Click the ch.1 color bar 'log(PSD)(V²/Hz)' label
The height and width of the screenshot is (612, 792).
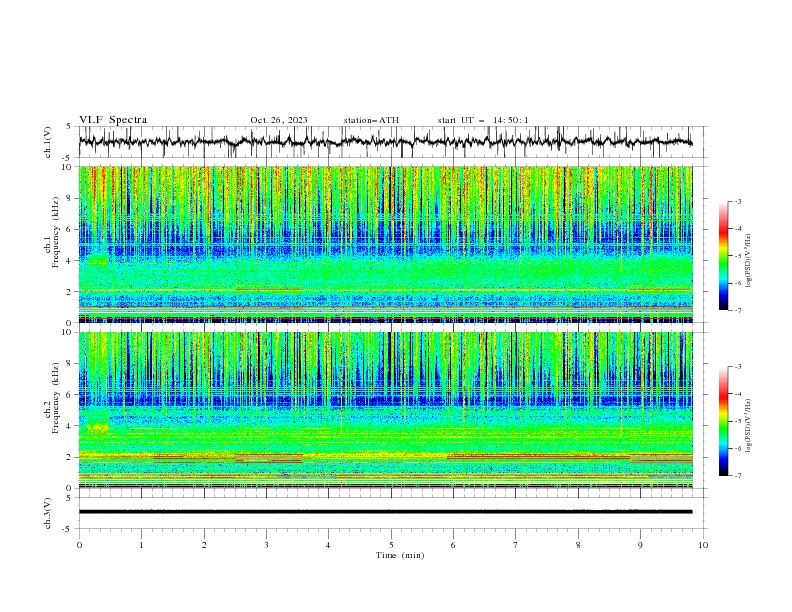[748, 261]
